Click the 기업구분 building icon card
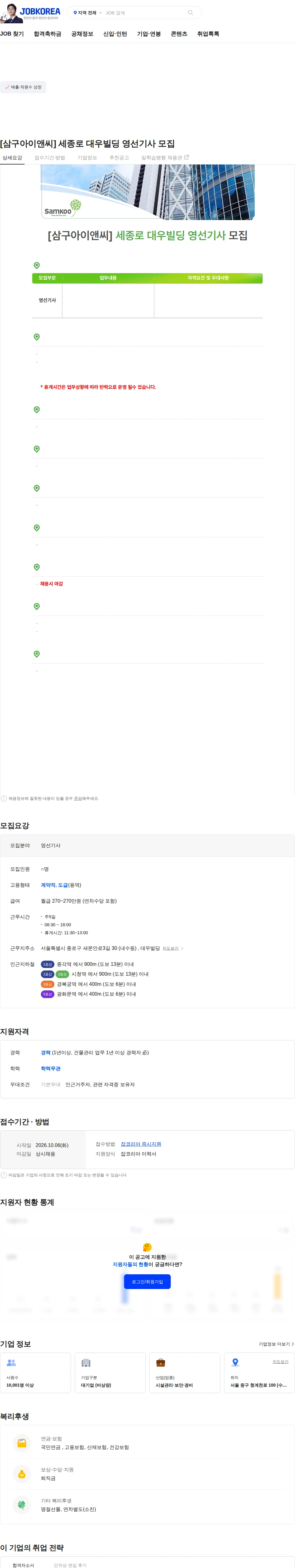Image resolution: width=295 pixels, height=1568 pixels. click(110, 1372)
